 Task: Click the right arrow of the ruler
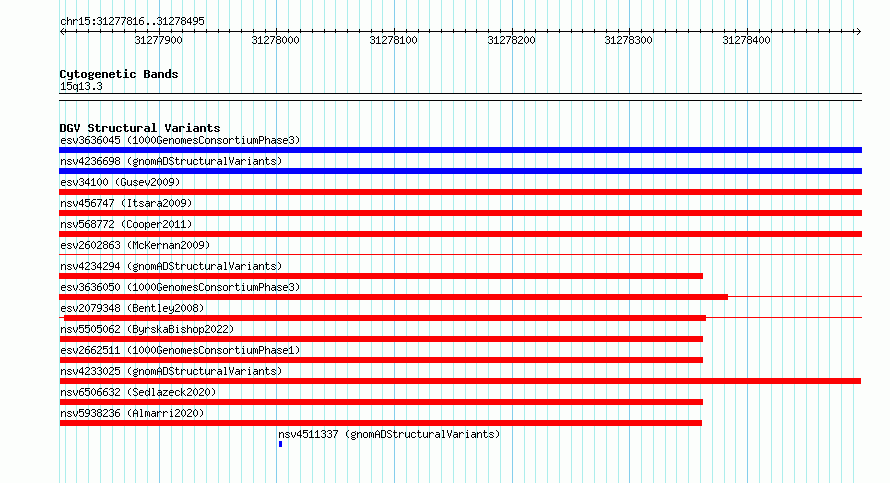[858, 32]
